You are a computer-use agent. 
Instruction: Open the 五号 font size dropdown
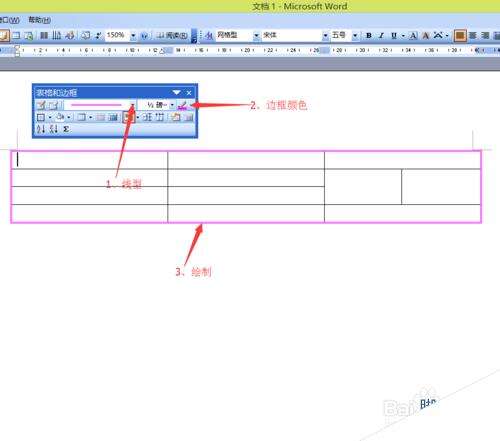click(x=355, y=35)
